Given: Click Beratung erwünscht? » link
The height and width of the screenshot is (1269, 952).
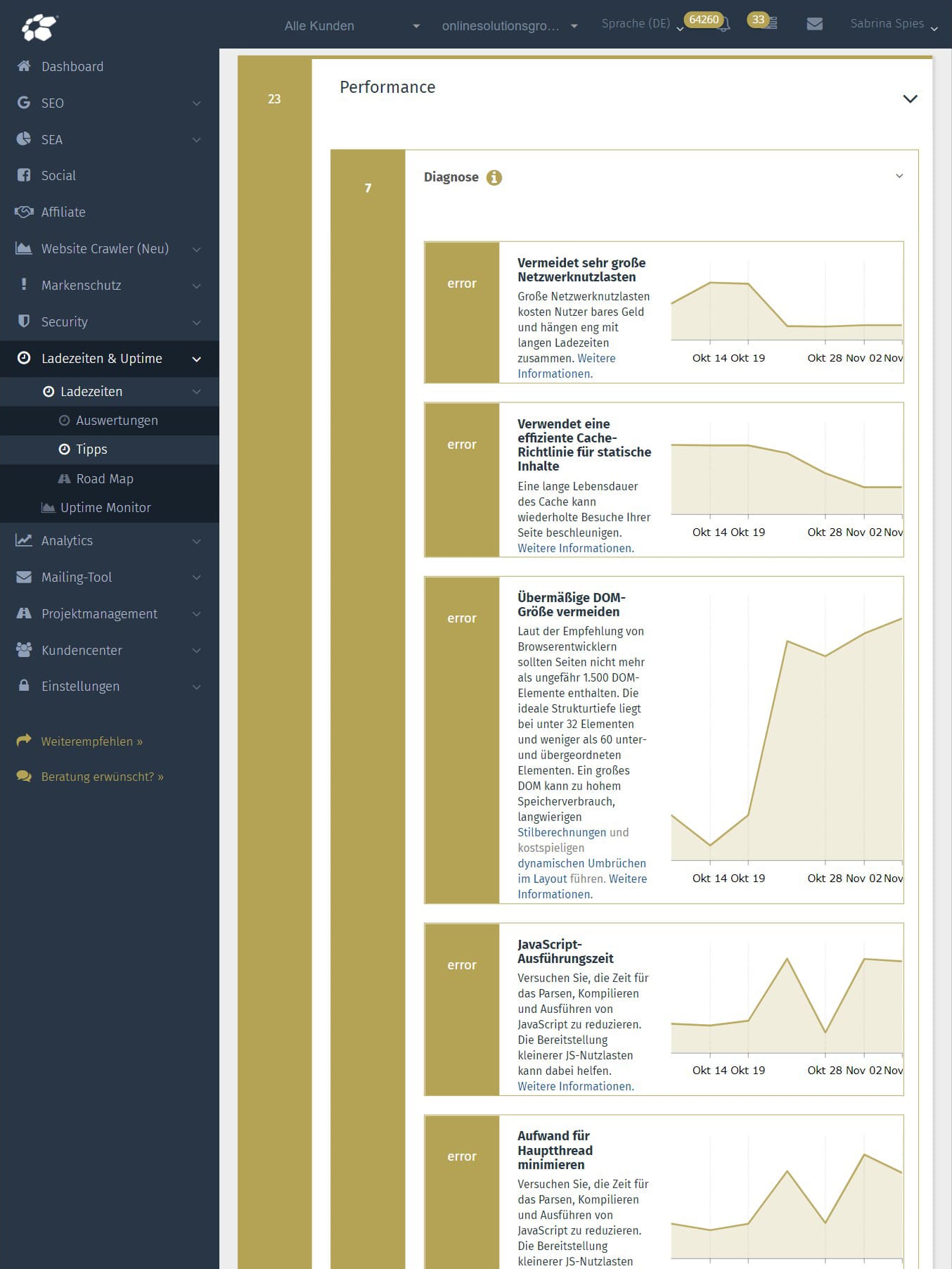Looking at the screenshot, I should [x=103, y=777].
